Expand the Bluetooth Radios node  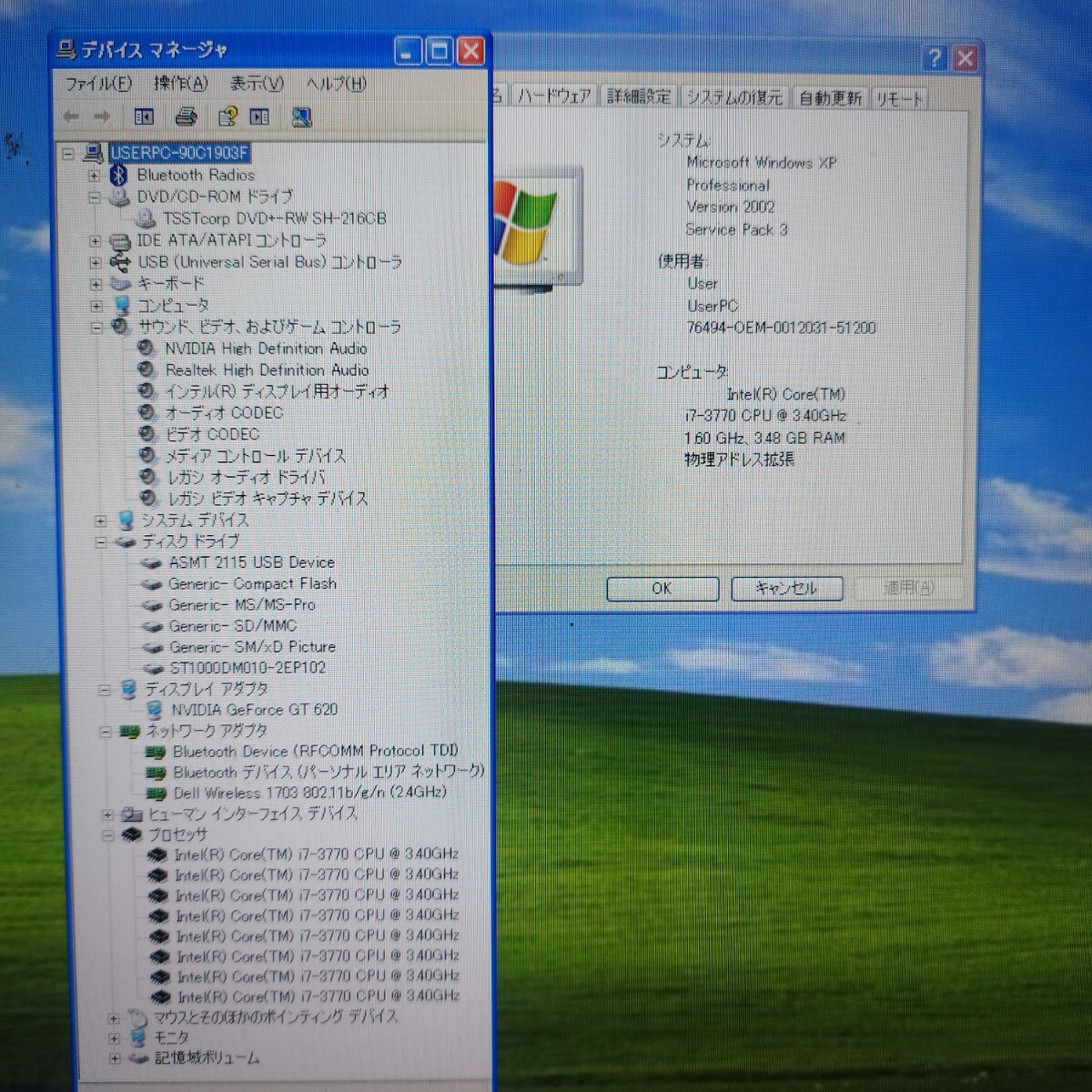point(95,175)
